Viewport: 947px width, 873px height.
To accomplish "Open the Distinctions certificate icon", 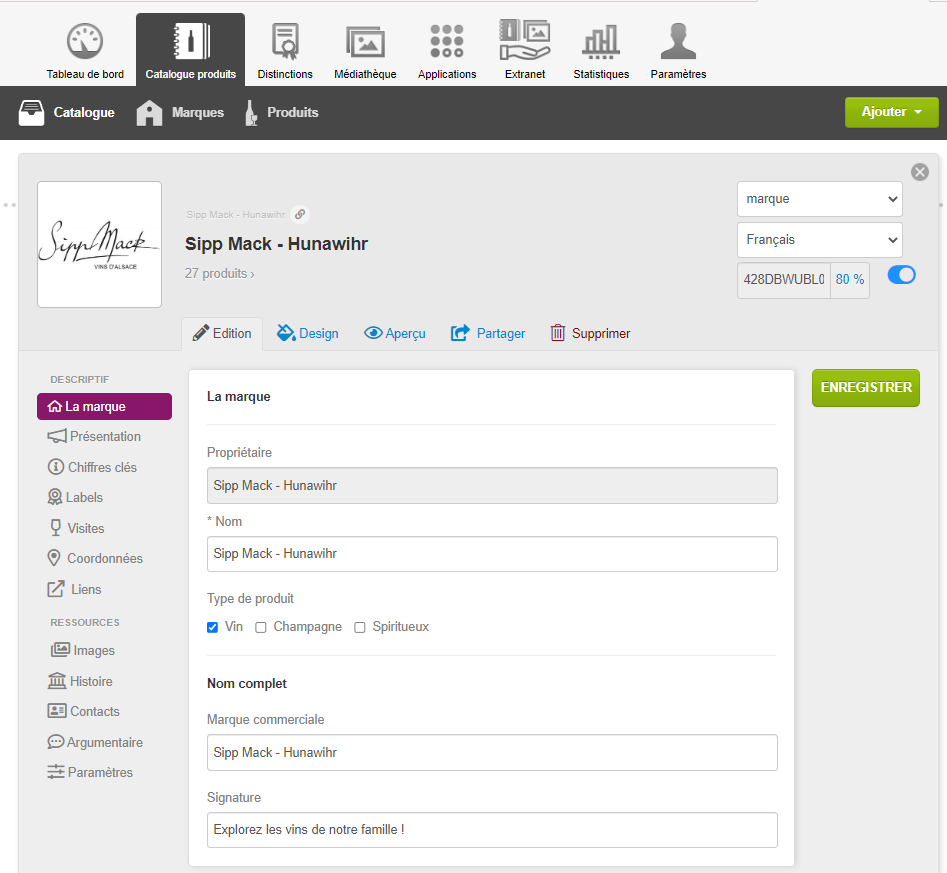I will click(285, 42).
